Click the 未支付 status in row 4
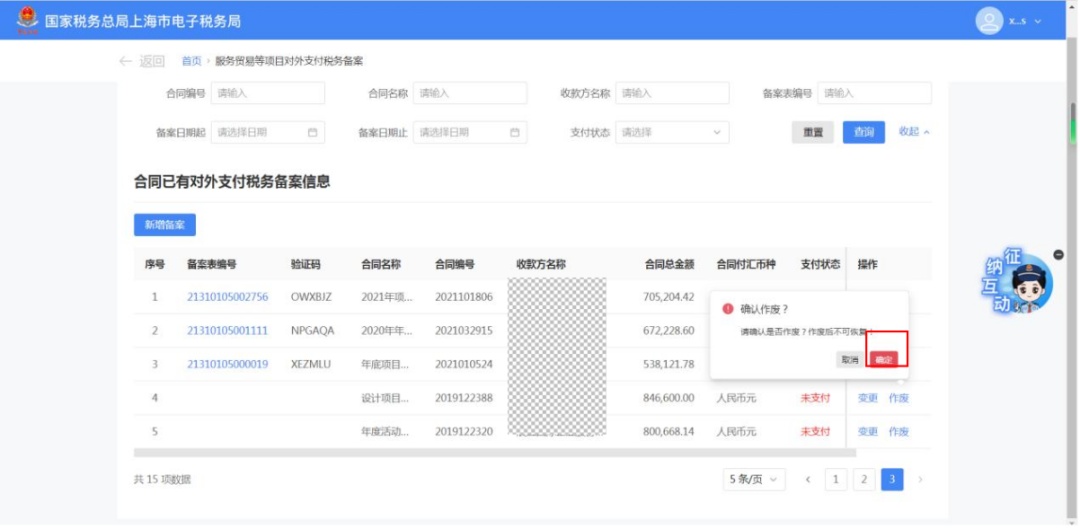Image resolution: width=1080 pixels, height=529 pixels. pyautogui.click(x=815, y=397)
